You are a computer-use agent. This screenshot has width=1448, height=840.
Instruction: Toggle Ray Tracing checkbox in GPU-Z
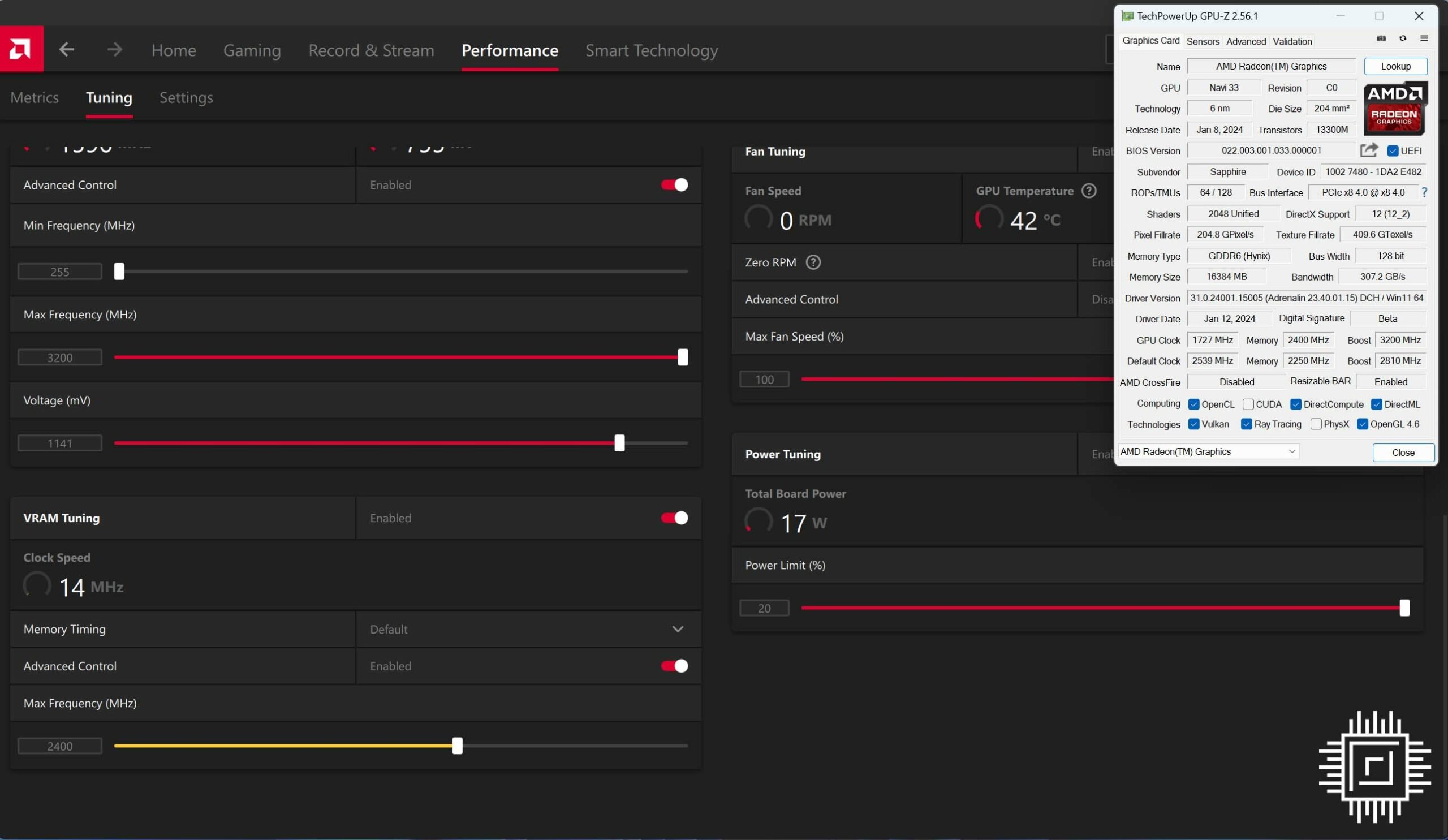(1246, 424)
